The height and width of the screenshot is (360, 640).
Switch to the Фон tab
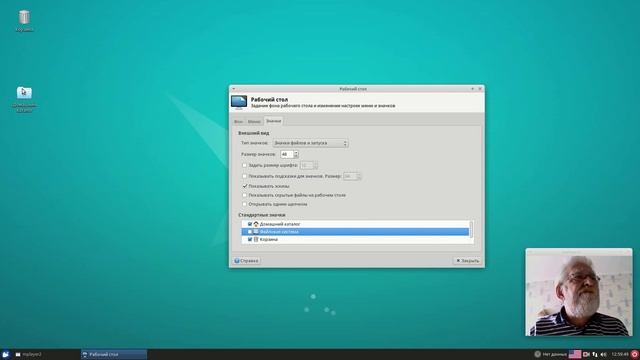pyautogui.click(x=238, y=122)
